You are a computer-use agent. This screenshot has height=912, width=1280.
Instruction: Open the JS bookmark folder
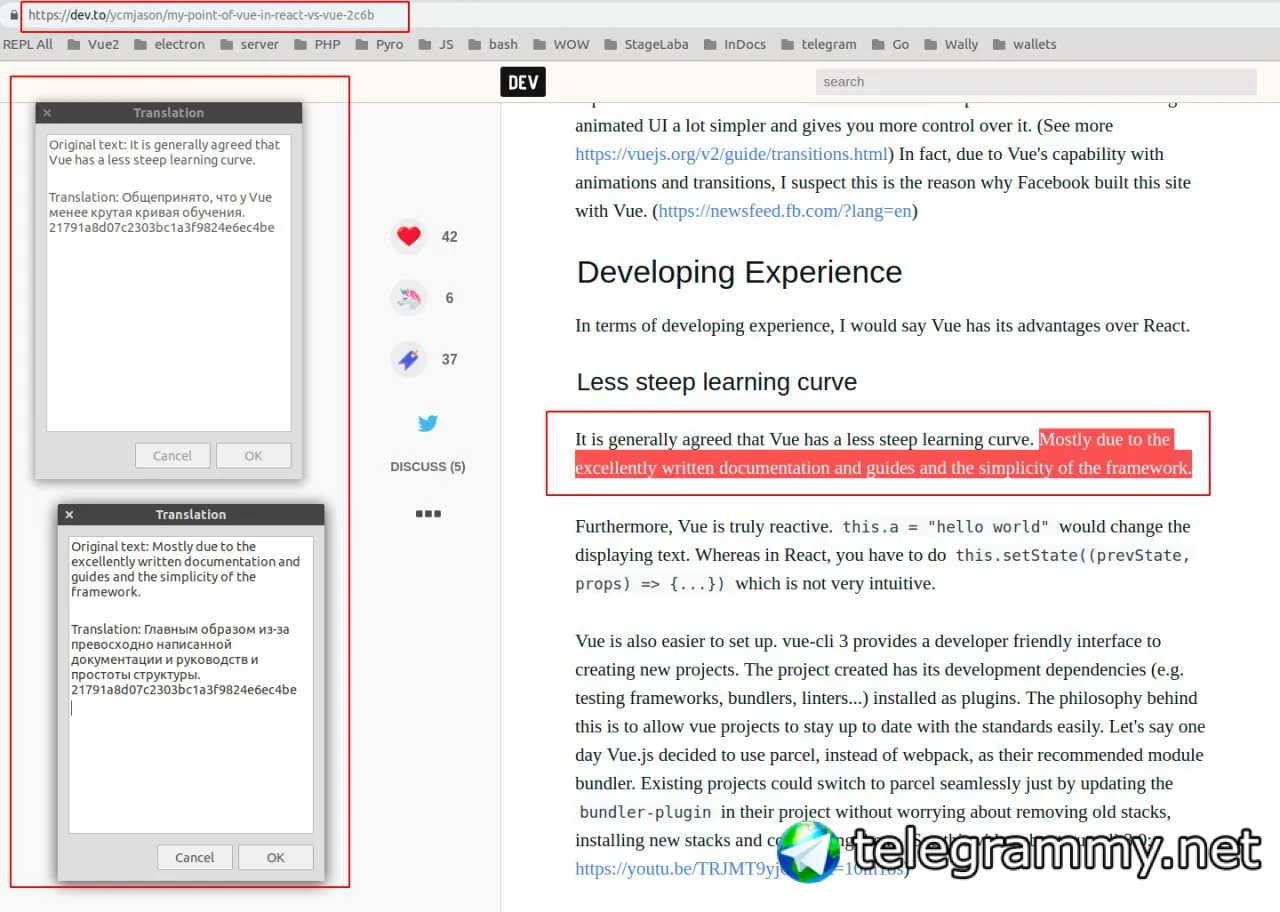click(436, 44)
